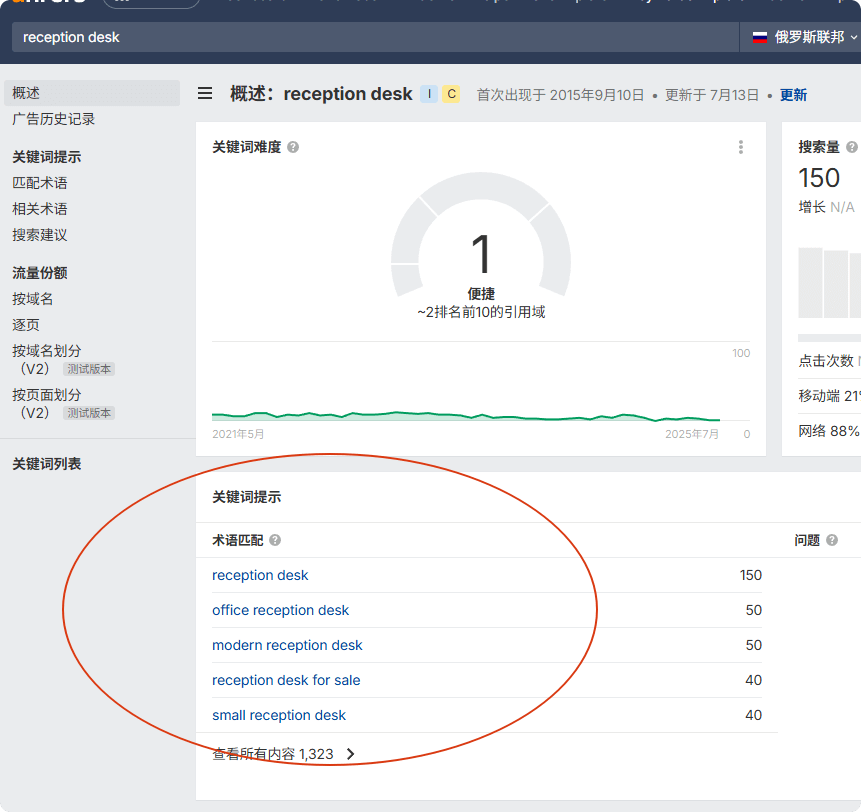The width and height of the screenshot is (861, 812).
Task: Click help icon next to 问题
Action: point(832,540)
